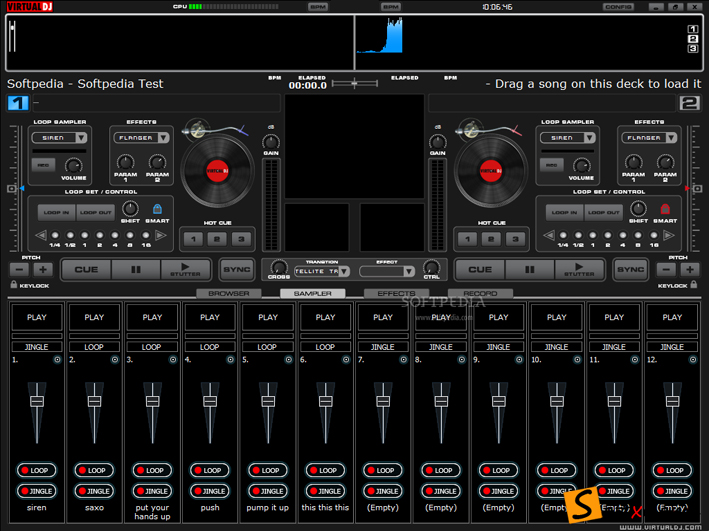The width and height of the screenshot is (709, 531).
Task: Click sampler slot 7 options circle icon
Action: 404,360
